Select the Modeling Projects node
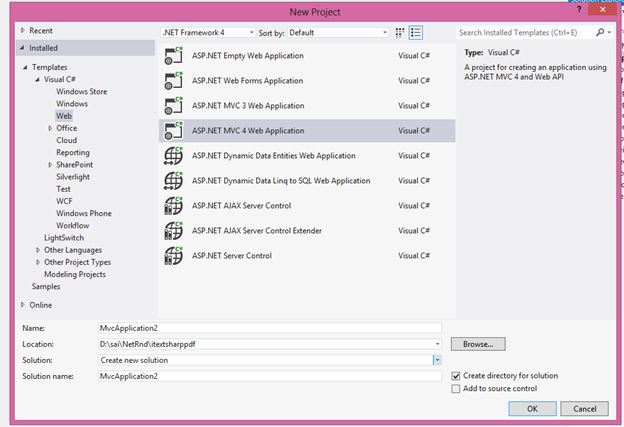The image size is (624, 427). click(75, 275)
